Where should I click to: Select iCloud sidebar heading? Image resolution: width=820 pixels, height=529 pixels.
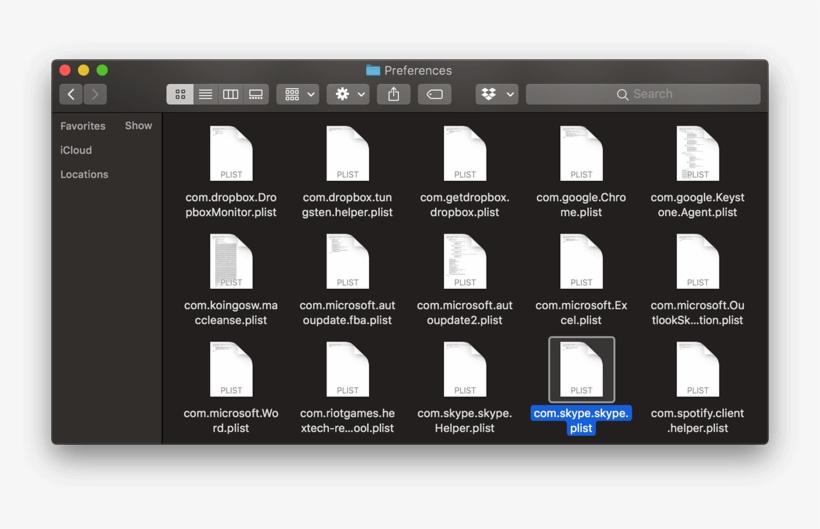coord(76,150)
